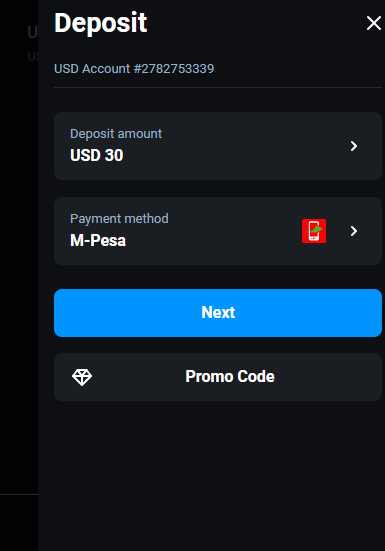This screenshot has height=551, width=385.
Task: Click the Payment method label
Action: pyautogui.click(x=119, y=219)
